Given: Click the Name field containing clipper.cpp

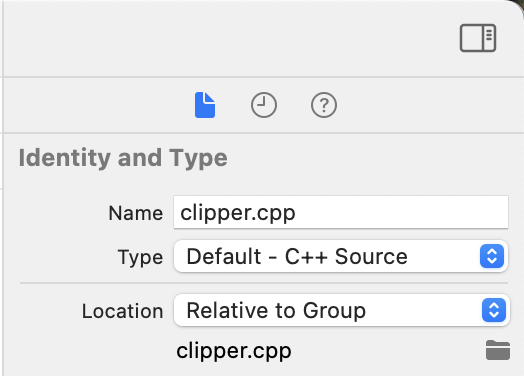Looking at the screenshot, I should click(x=341, y=213).
